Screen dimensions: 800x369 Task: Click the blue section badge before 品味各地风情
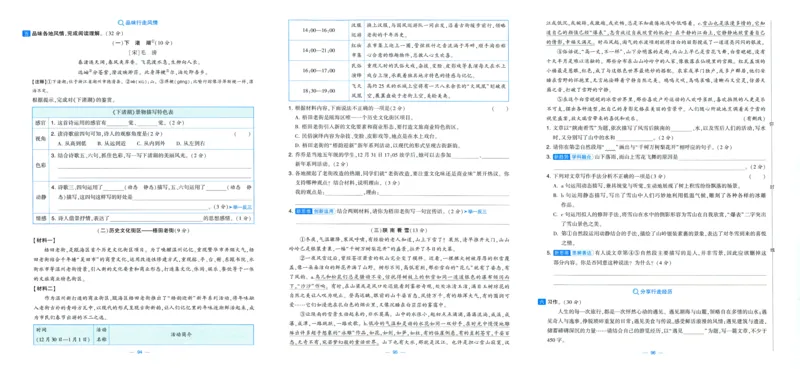click(x=26, y=34)
